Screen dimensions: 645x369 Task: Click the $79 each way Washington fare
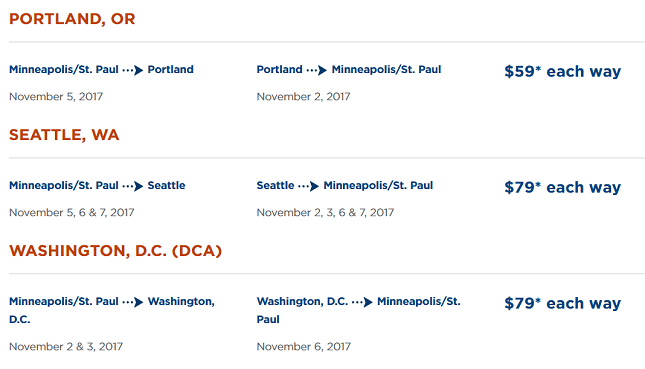[x=562, y=304]
